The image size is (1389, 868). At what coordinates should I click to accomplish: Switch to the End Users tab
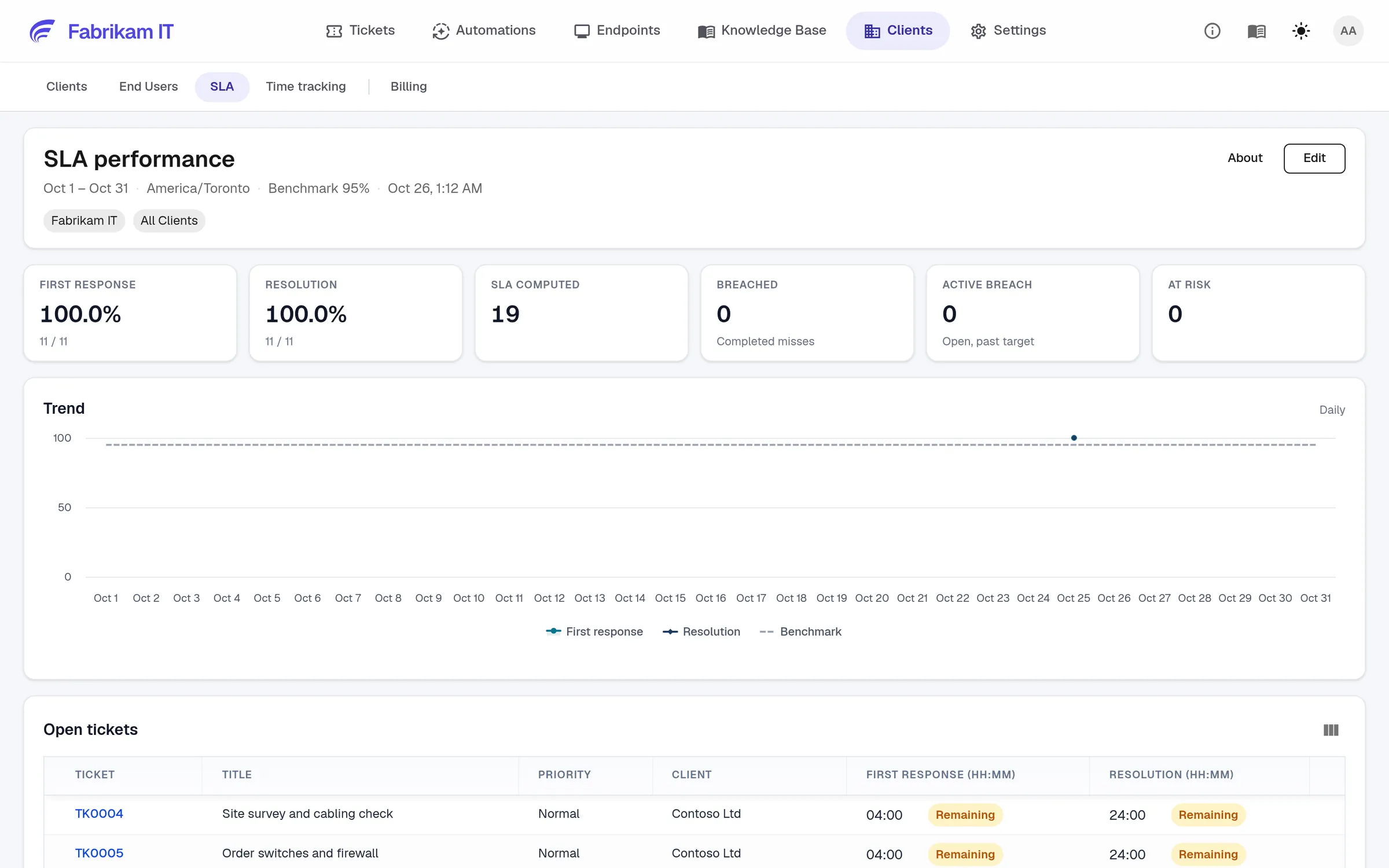148,87
